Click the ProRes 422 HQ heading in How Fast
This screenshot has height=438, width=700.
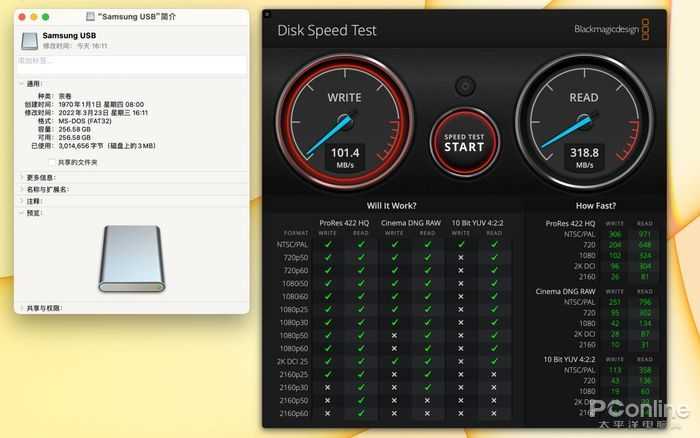point(571,224)
